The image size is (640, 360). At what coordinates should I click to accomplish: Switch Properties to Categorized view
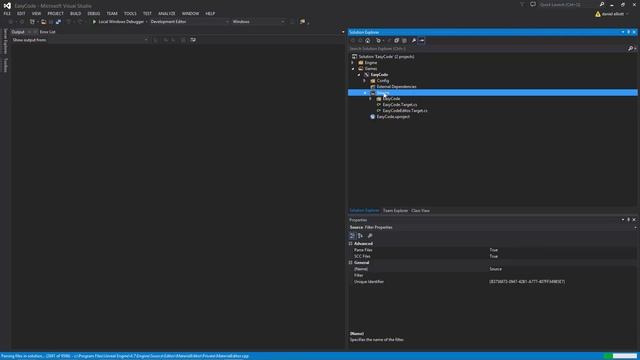352,236
